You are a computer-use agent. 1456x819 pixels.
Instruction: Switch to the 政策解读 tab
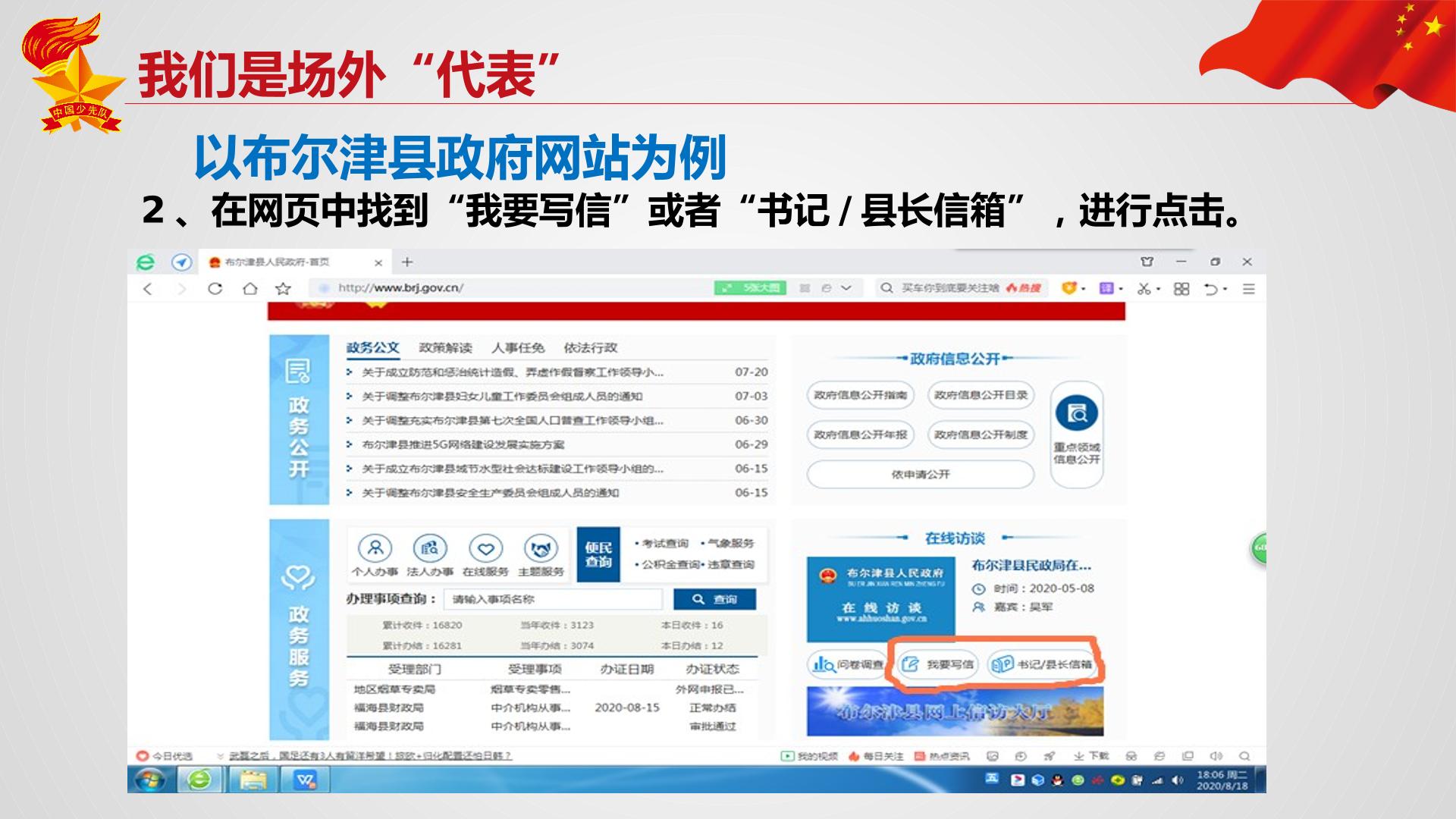click(445, 348)
